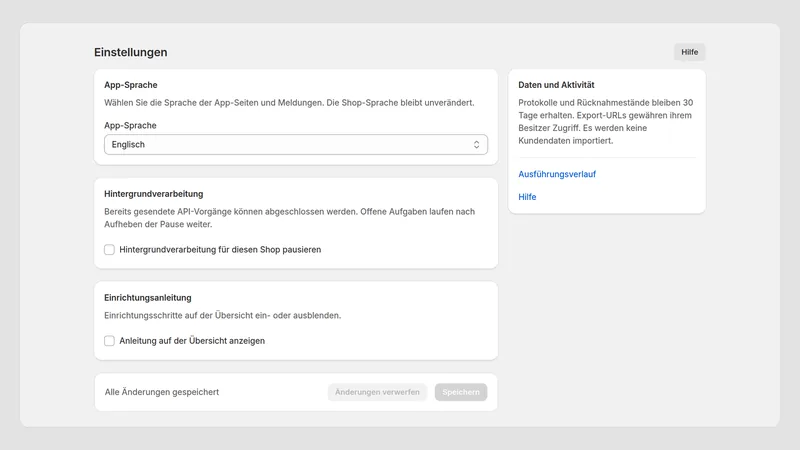Open the App-Sprache dropdown showing Englisch
This screenshot has height=450, width=800.
pyautogui.click(x=295, y=144)
